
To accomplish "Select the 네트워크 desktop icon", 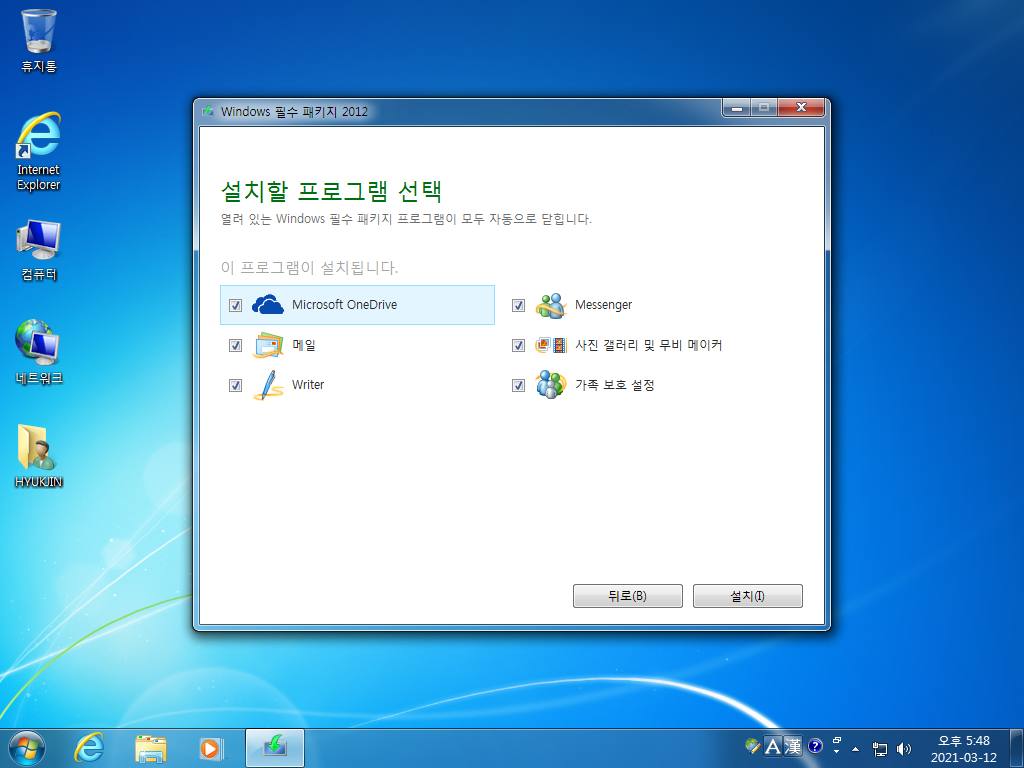I will coord(39,351).
